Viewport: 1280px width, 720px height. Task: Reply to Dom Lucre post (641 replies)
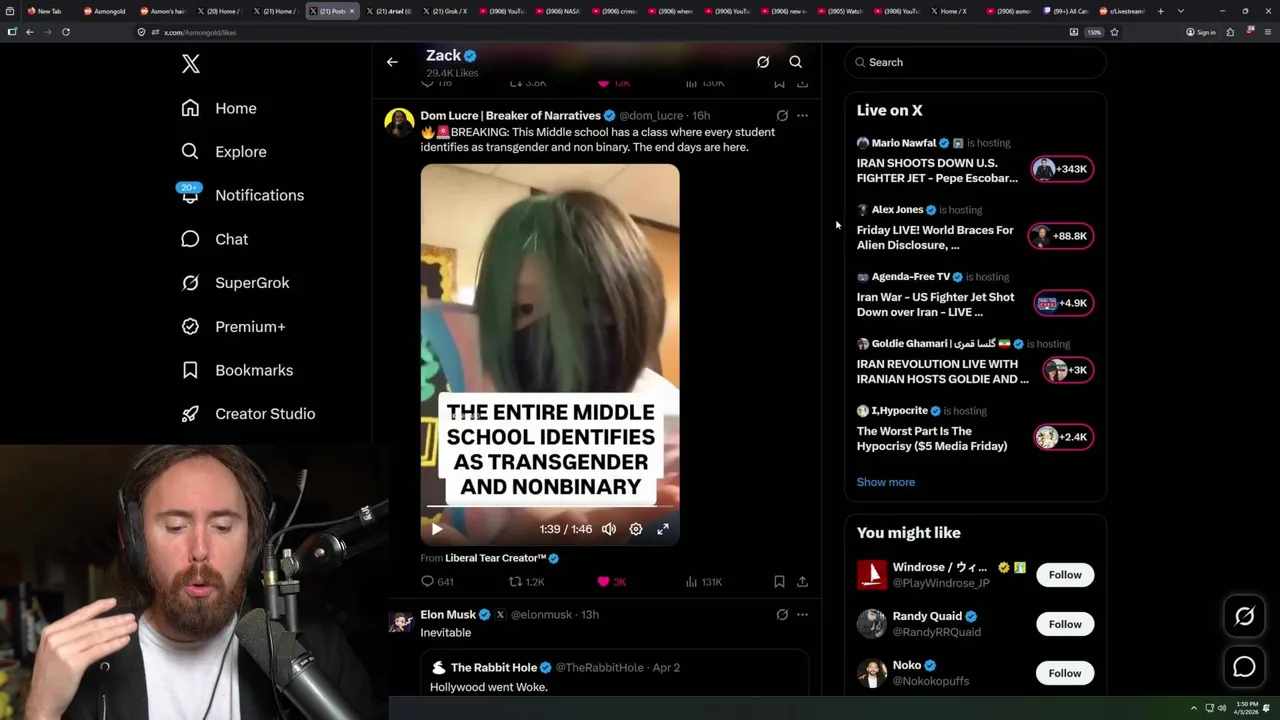[437, 582]
